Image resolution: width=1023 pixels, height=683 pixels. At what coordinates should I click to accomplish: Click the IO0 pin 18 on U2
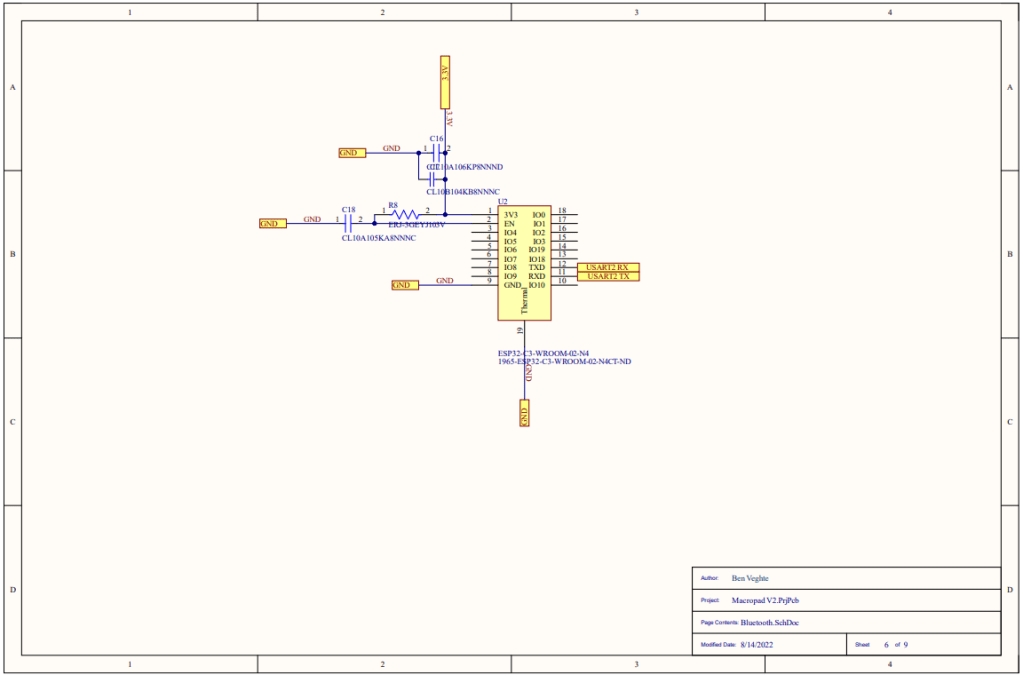coord(562,212)
